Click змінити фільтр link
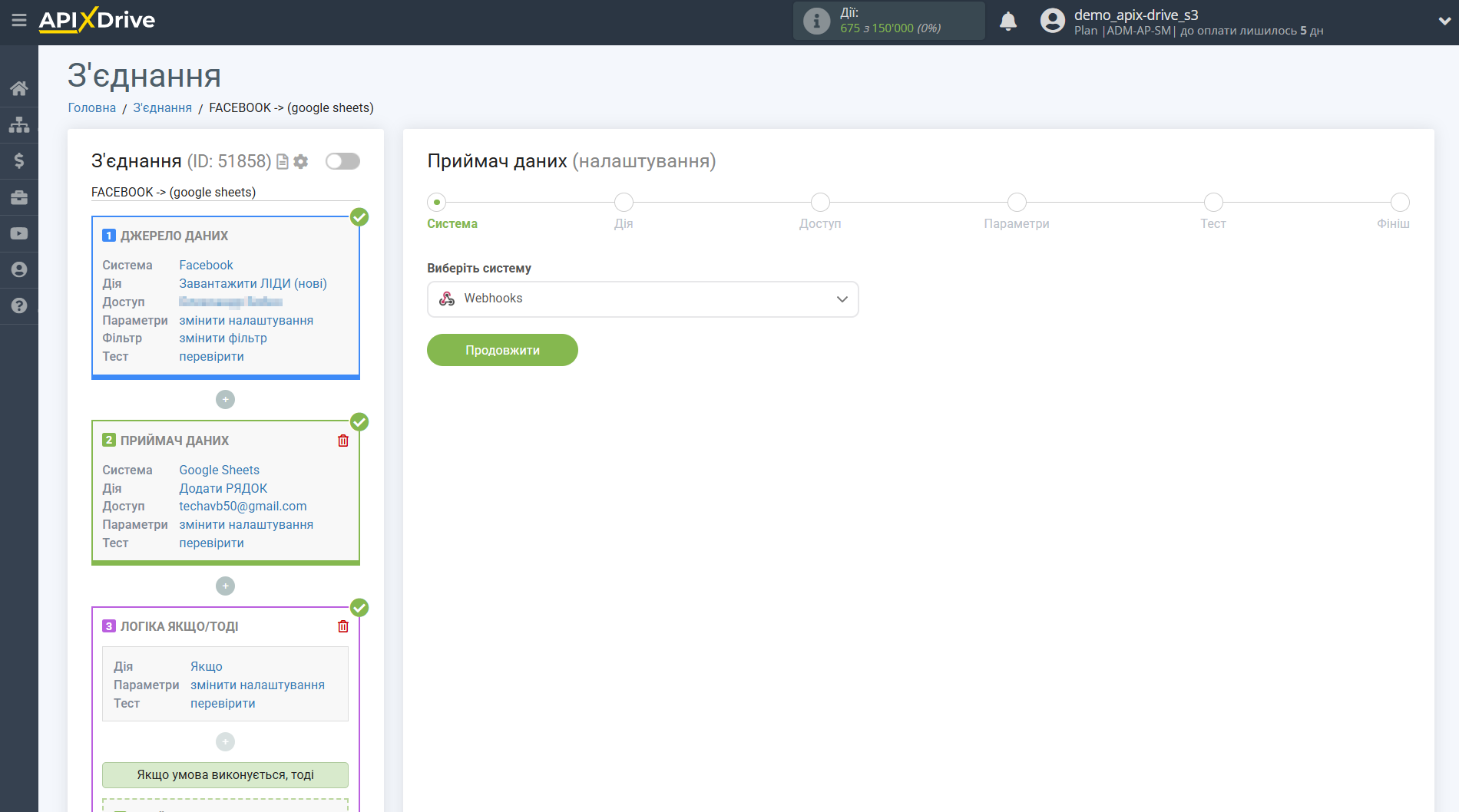Viewport: 1459px width, 812px height. point(223,338)
